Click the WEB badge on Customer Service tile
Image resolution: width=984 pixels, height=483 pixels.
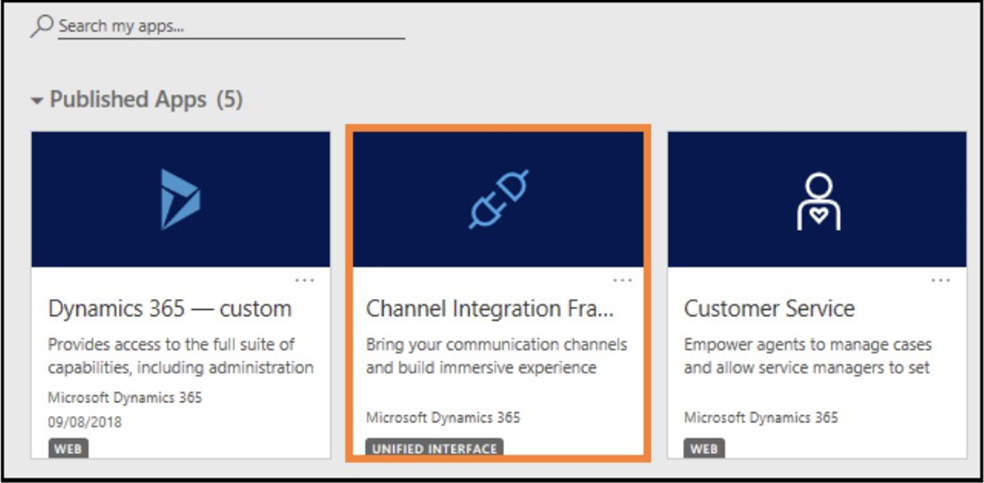pyautogui.click(x=704, y=448)
